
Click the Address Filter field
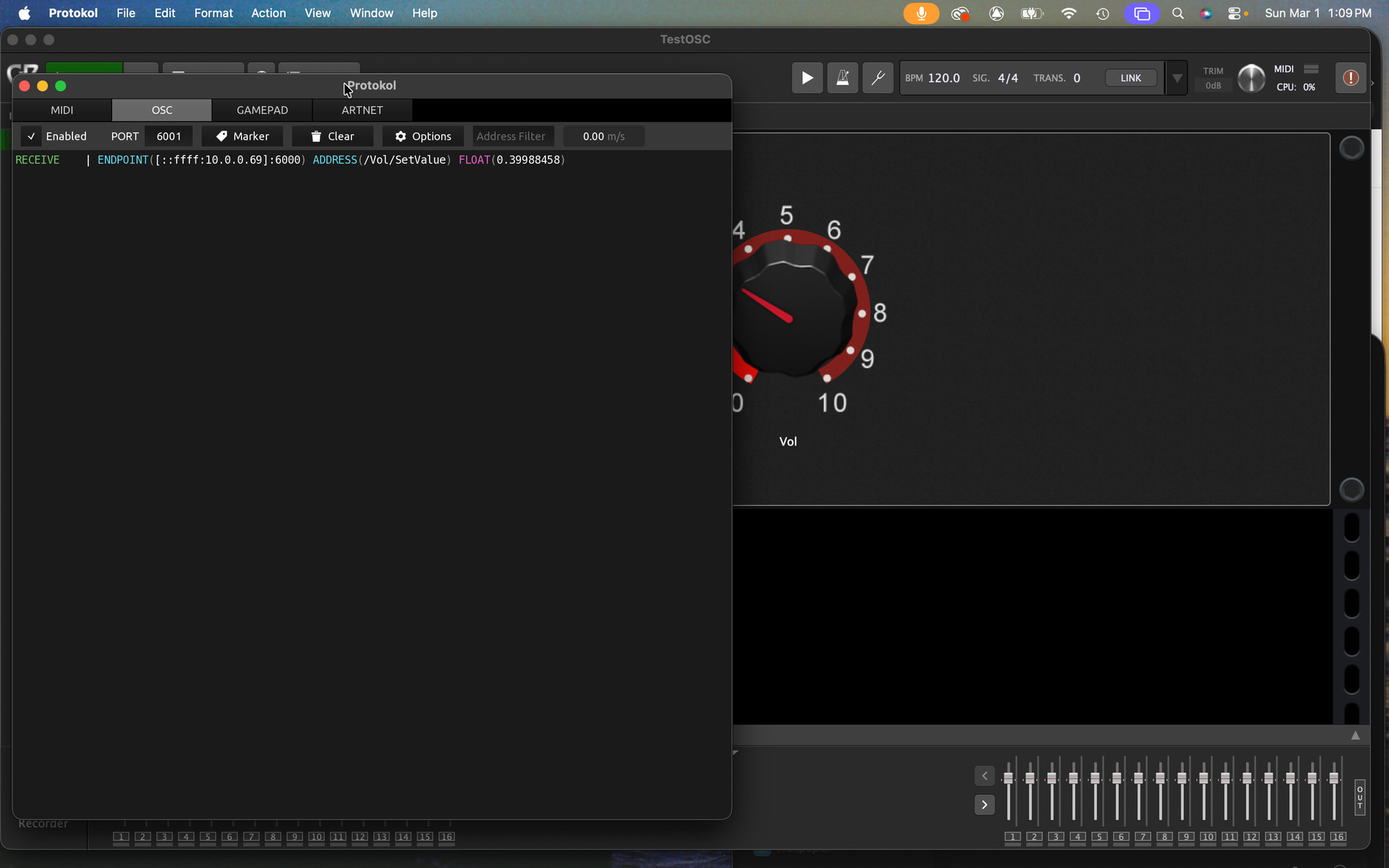click(x=512, y=136)
